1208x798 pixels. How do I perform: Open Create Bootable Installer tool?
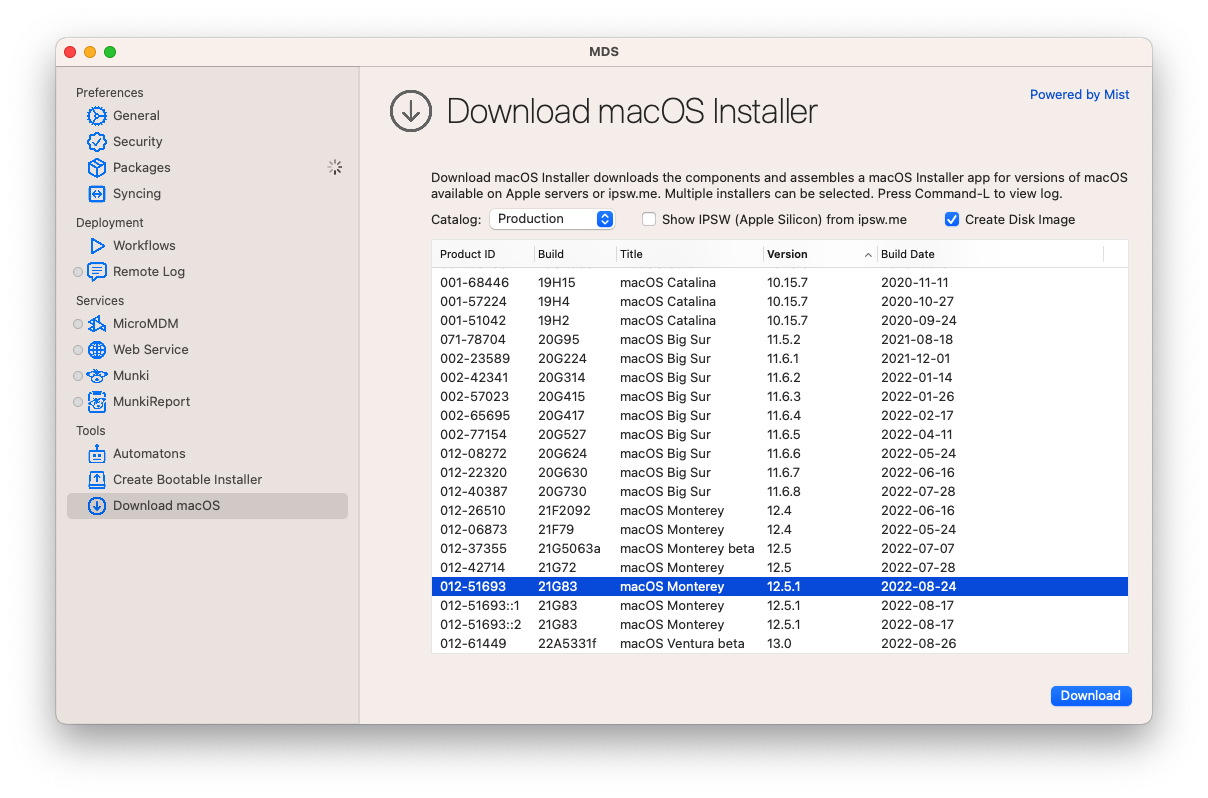click(207, 480)
